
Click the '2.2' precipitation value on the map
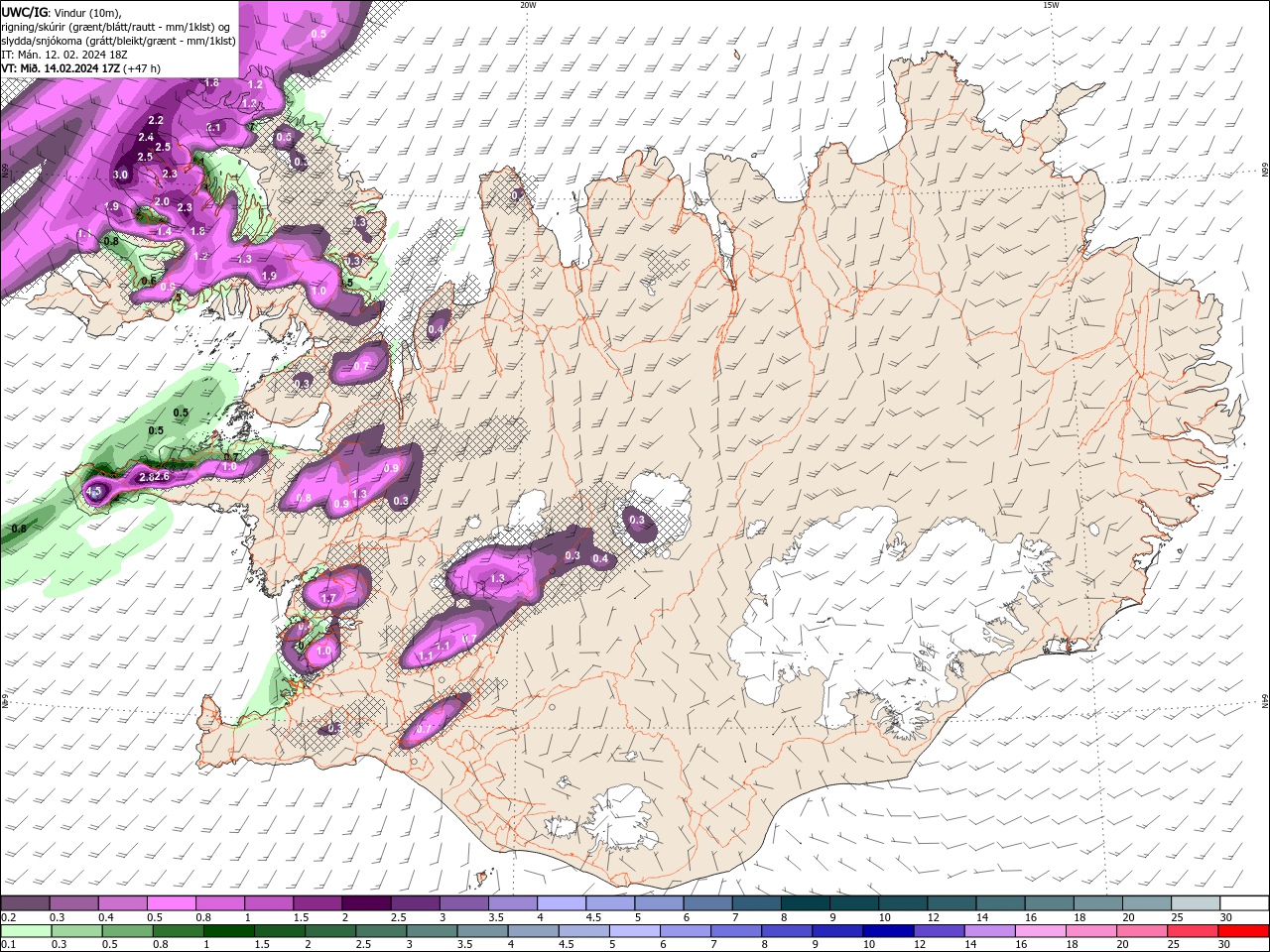pos(156,120)
